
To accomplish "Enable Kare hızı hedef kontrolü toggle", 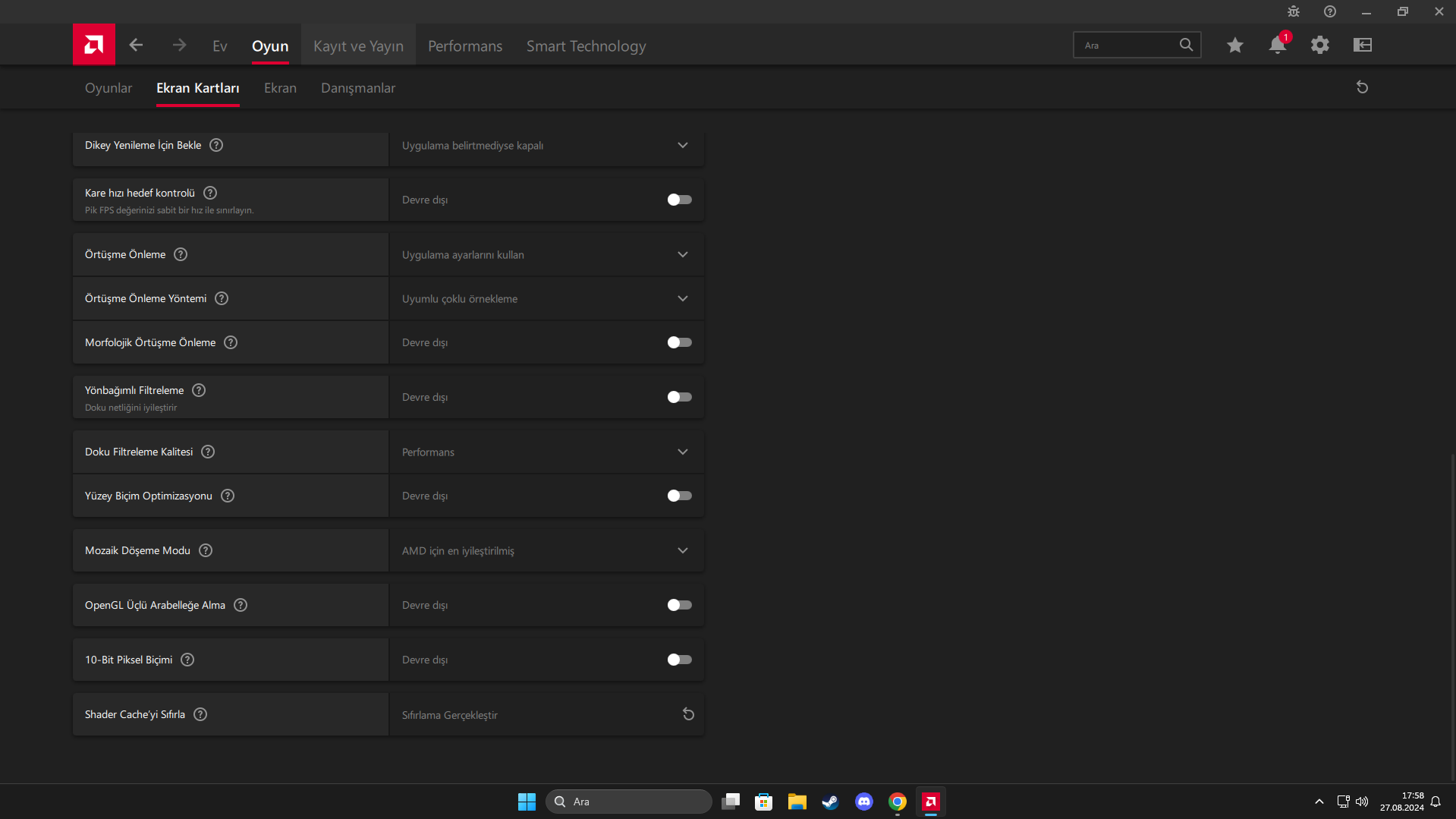I will [679, 200].
